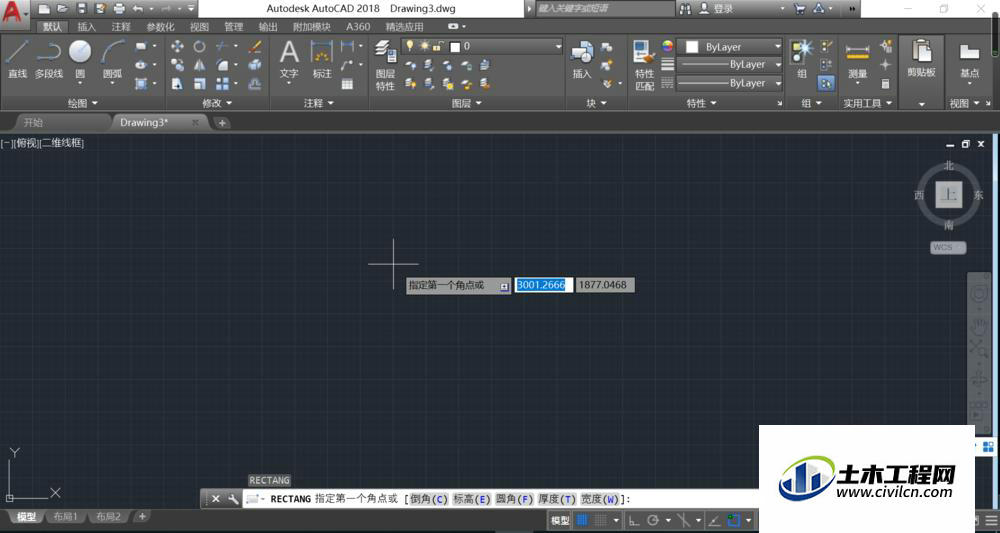Toggle grid display in status bar
The width and height of the screenshot is (1000, 533).
point(582,520)
